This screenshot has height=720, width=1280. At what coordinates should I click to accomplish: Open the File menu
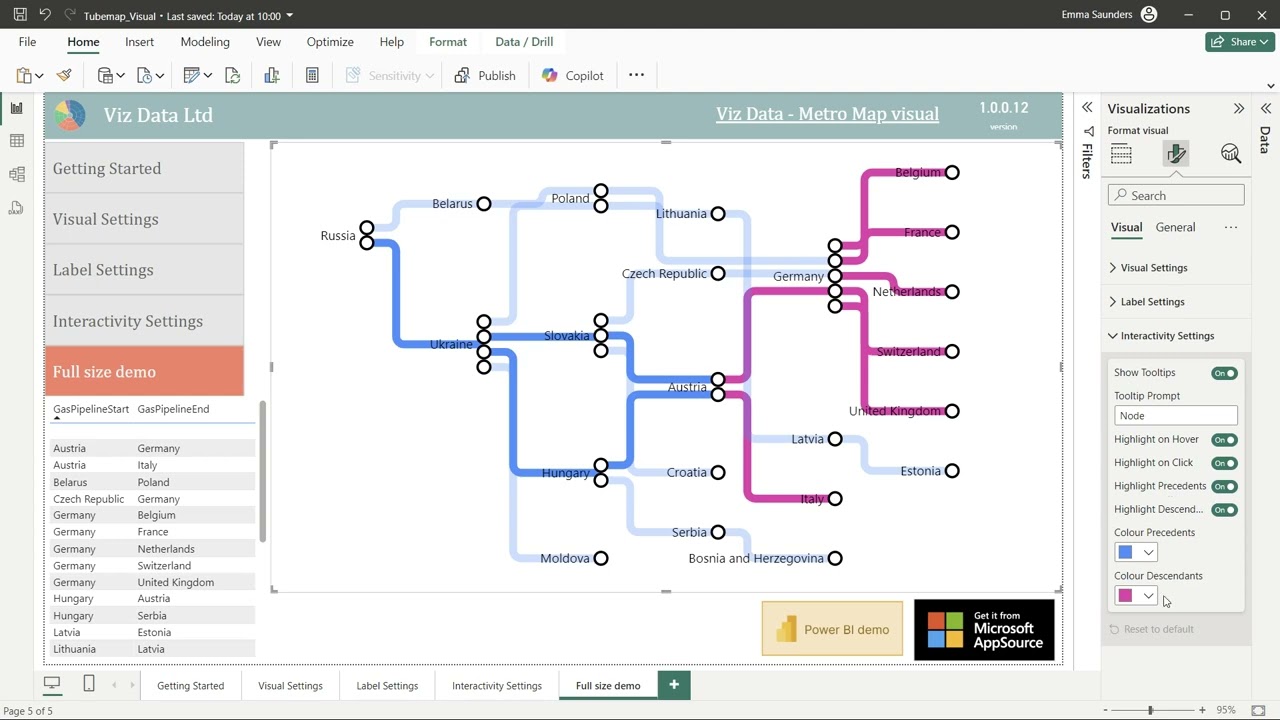(27, 42)
